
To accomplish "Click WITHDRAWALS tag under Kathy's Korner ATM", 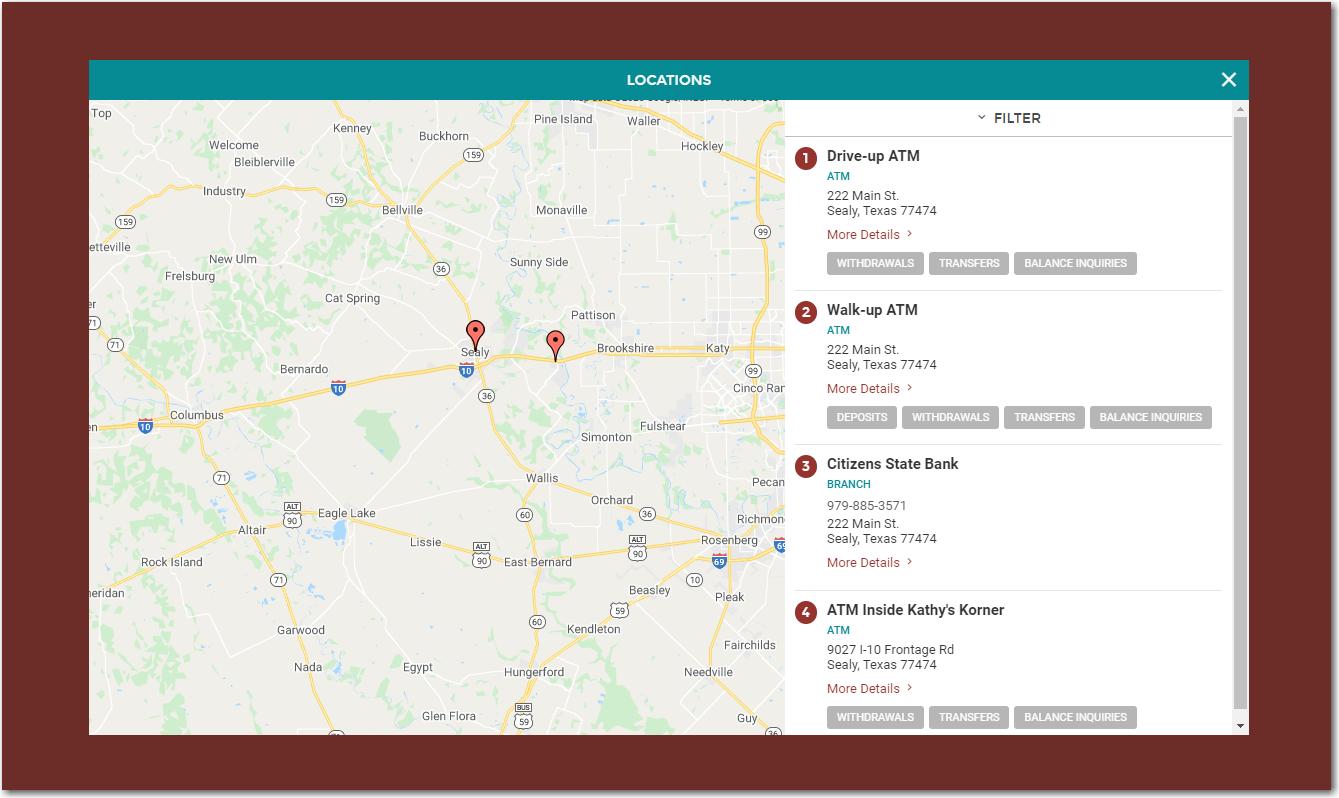I will point(875,717).
